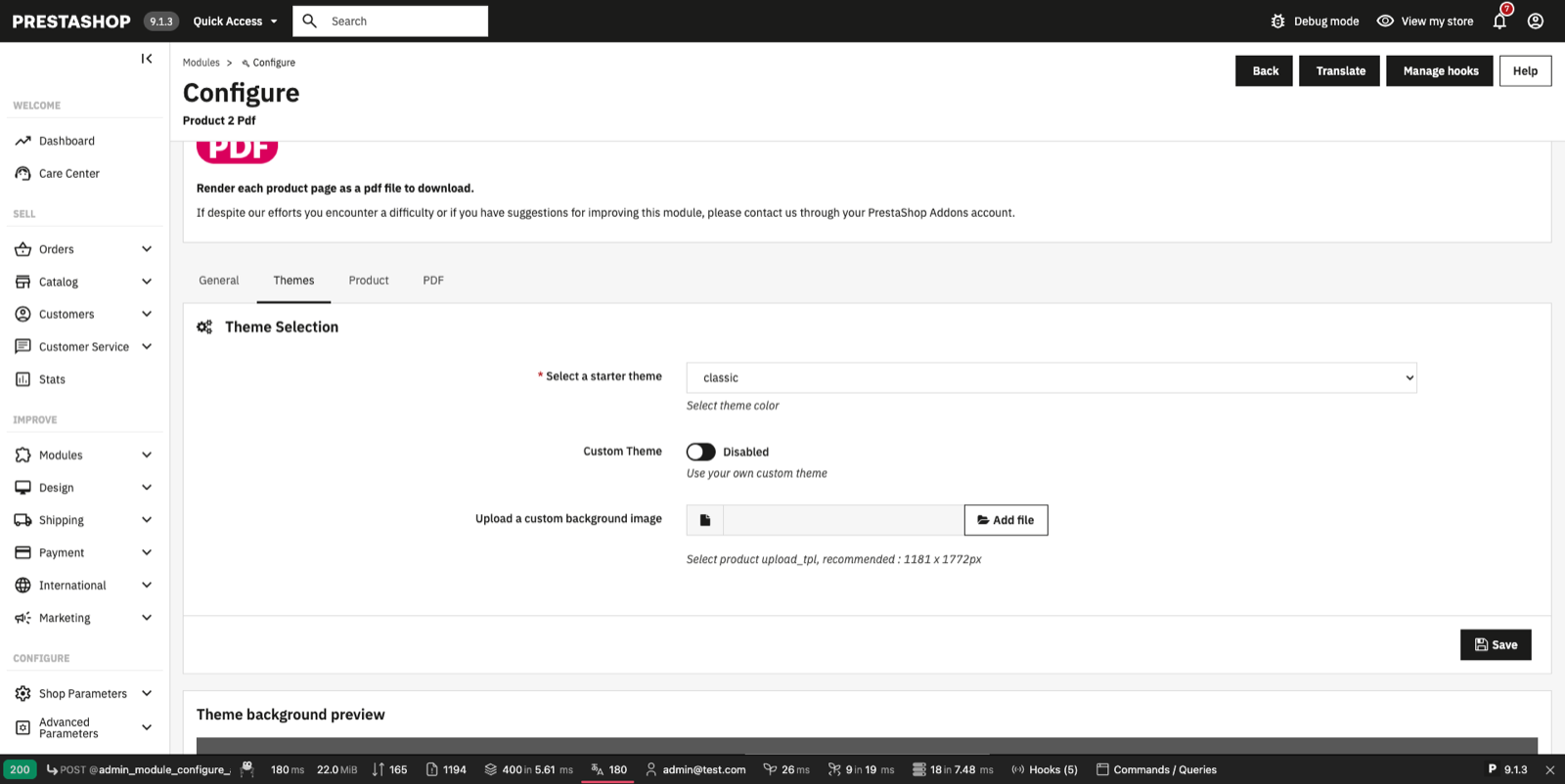Expand the Modules submenu chevron
Screen dimensions: 1565x784
147,456
